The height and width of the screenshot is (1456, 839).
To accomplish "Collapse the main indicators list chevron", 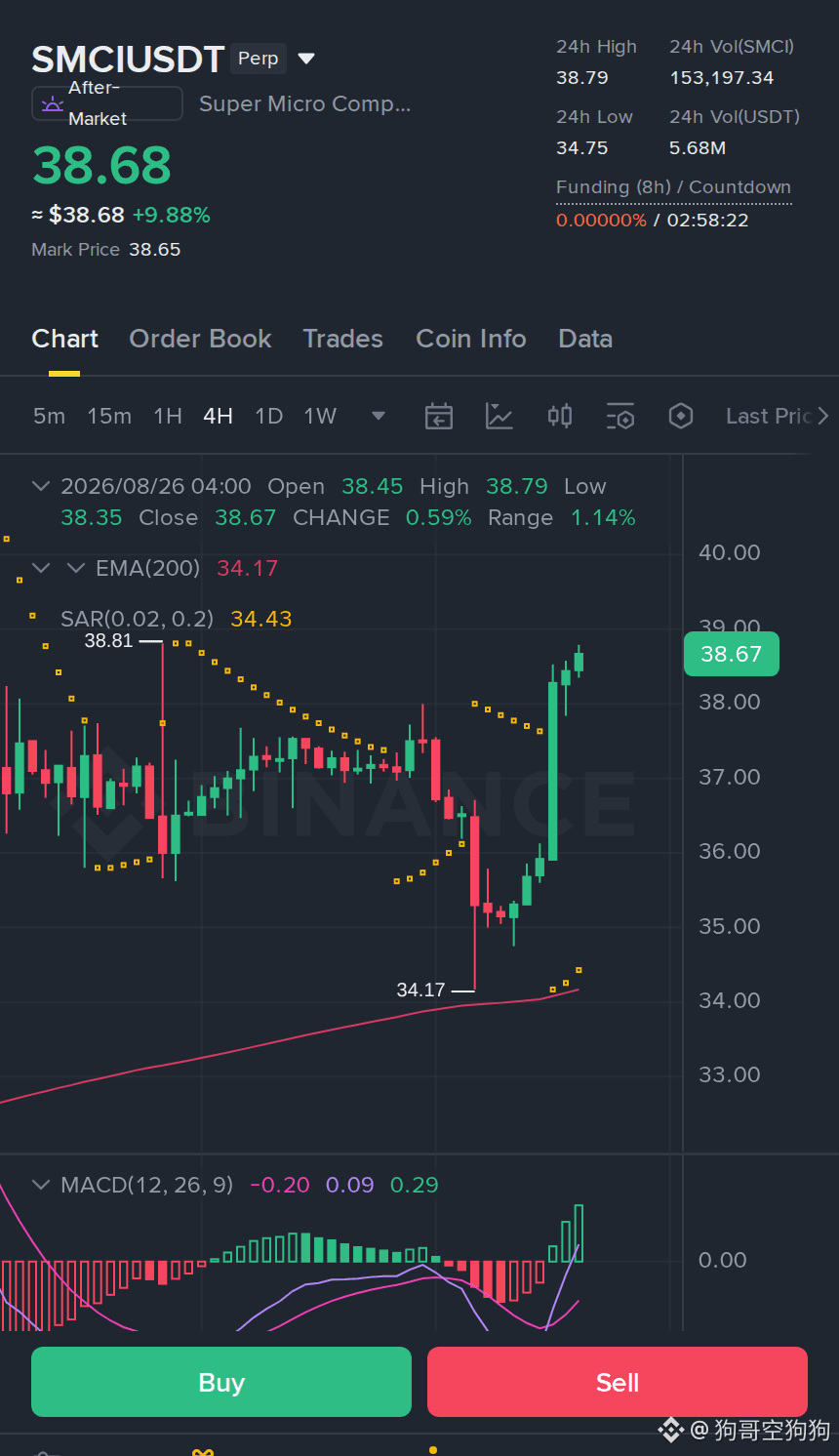I will tap(41, 568).
